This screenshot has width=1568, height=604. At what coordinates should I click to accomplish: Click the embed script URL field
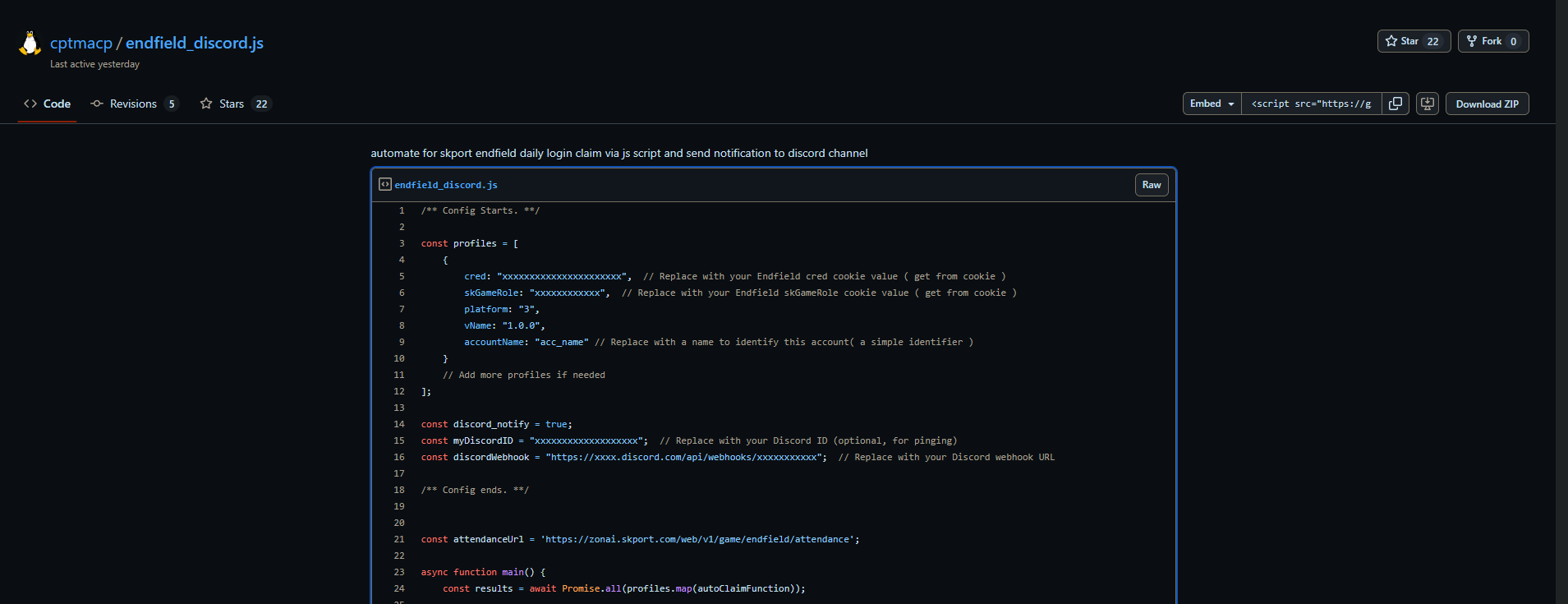[1311, 104]
